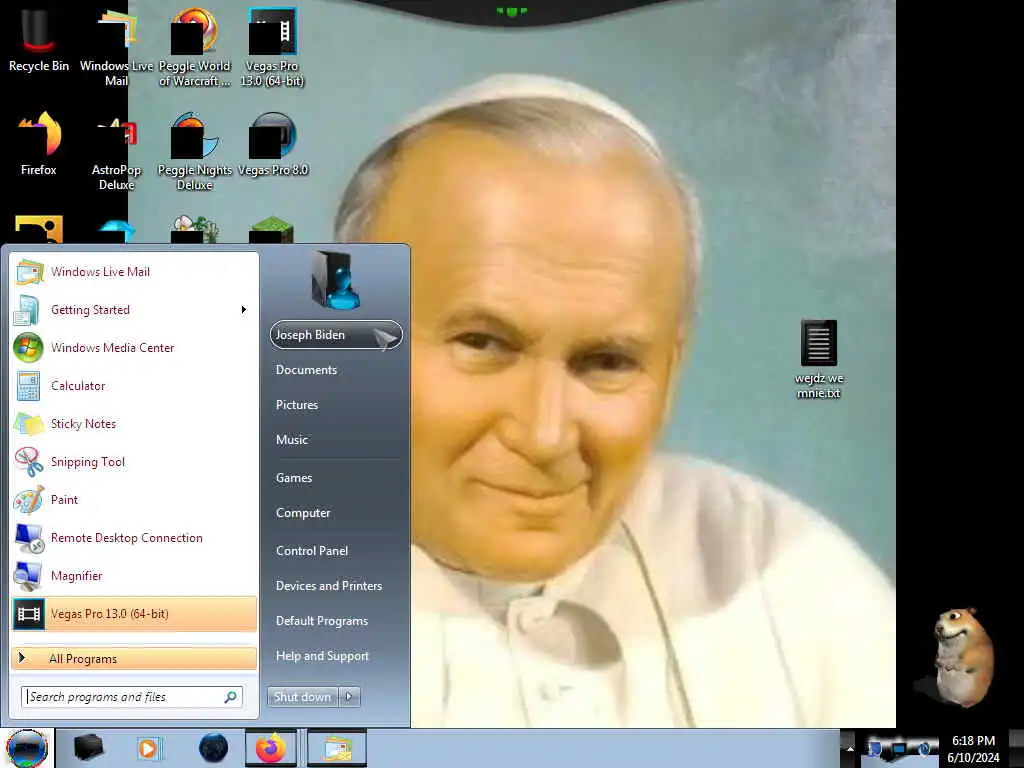1024x768 pixels.
Task: Open the dark globe taskbar icon
Action: point(213,748)
